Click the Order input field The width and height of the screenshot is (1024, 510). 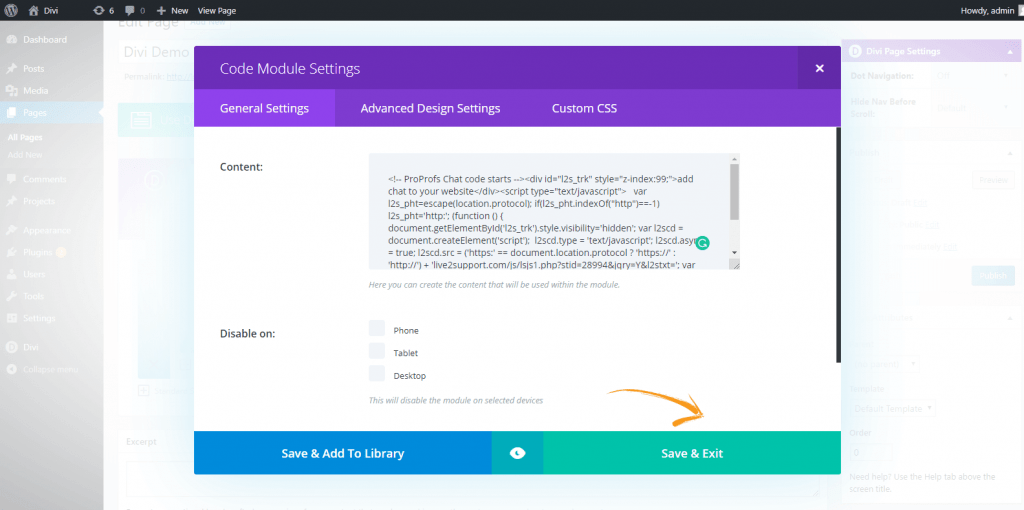[x=871, y=453]
